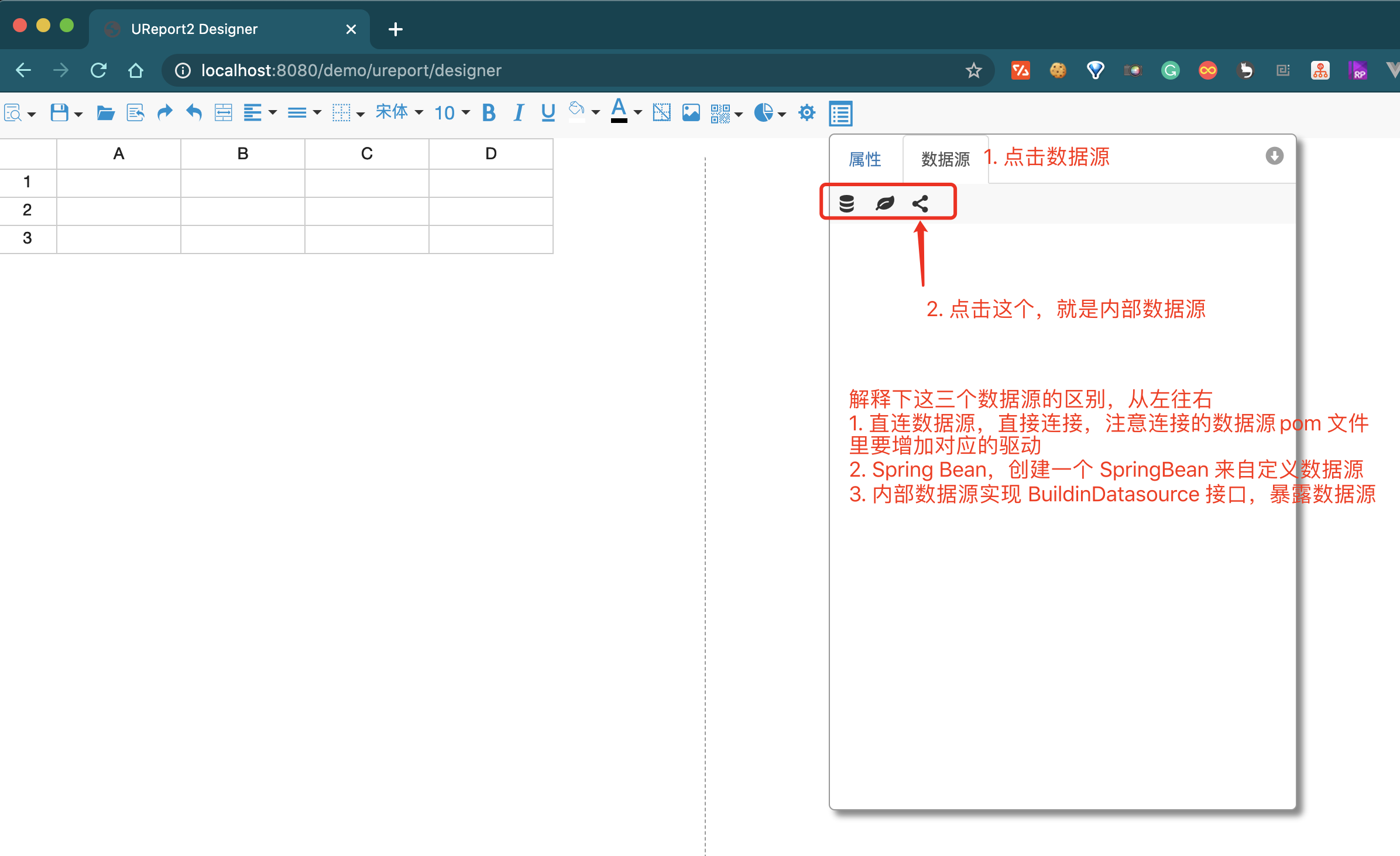
Task: Open the 宋体 font family dropdown
Action: [399, 112]
